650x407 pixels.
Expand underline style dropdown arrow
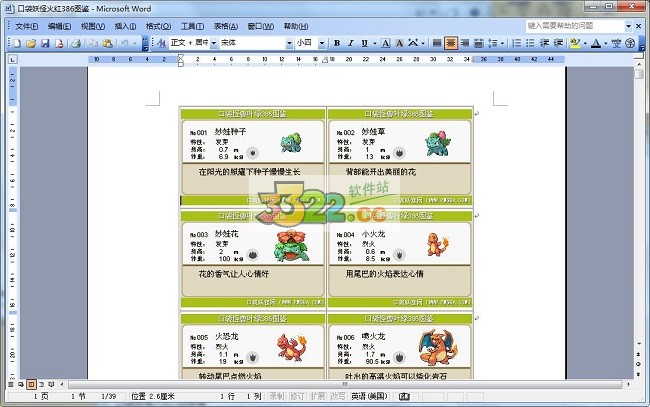[375, 43]
